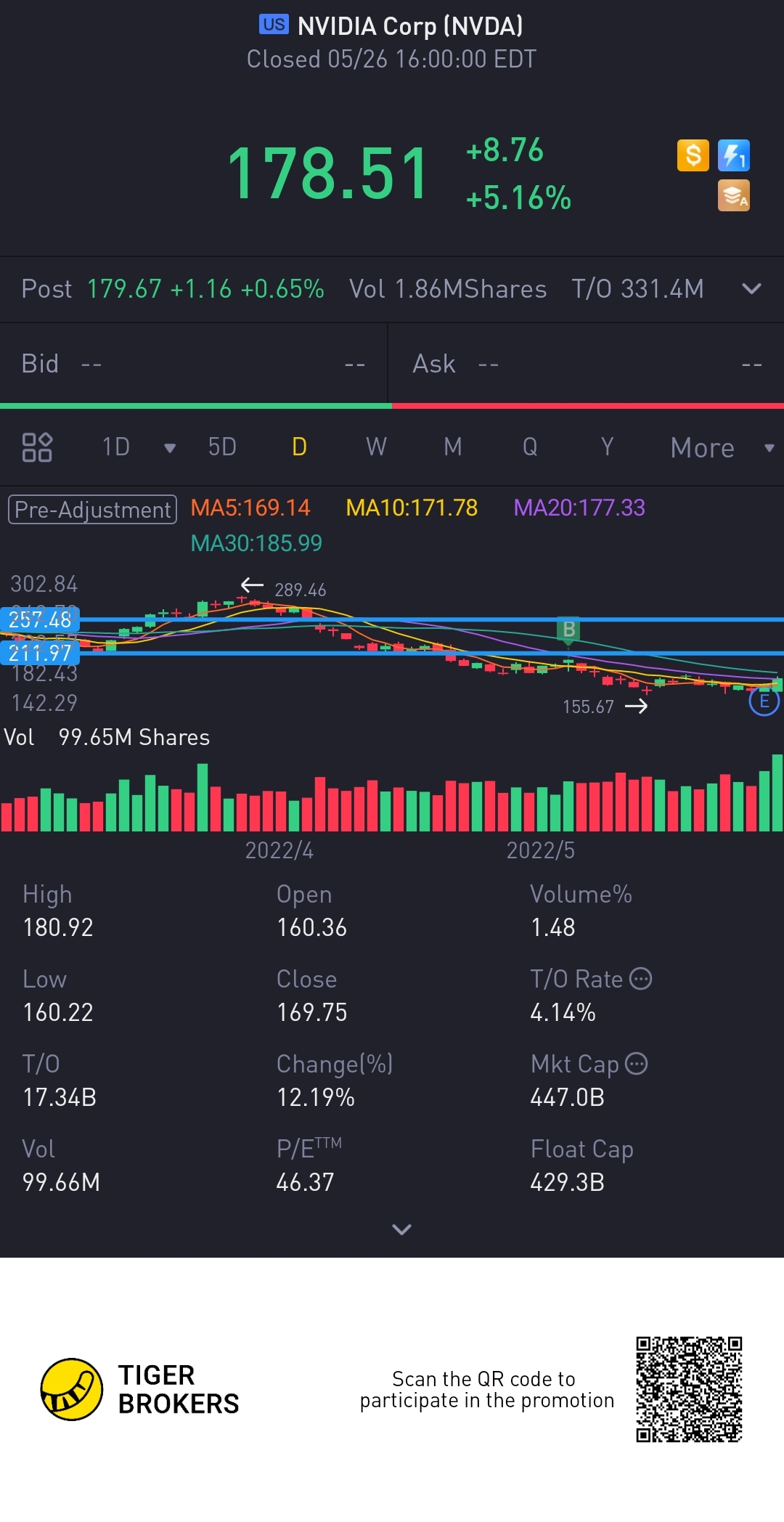
Task: Tap the blue E earnings marker
Action: [x=764, y=701]
